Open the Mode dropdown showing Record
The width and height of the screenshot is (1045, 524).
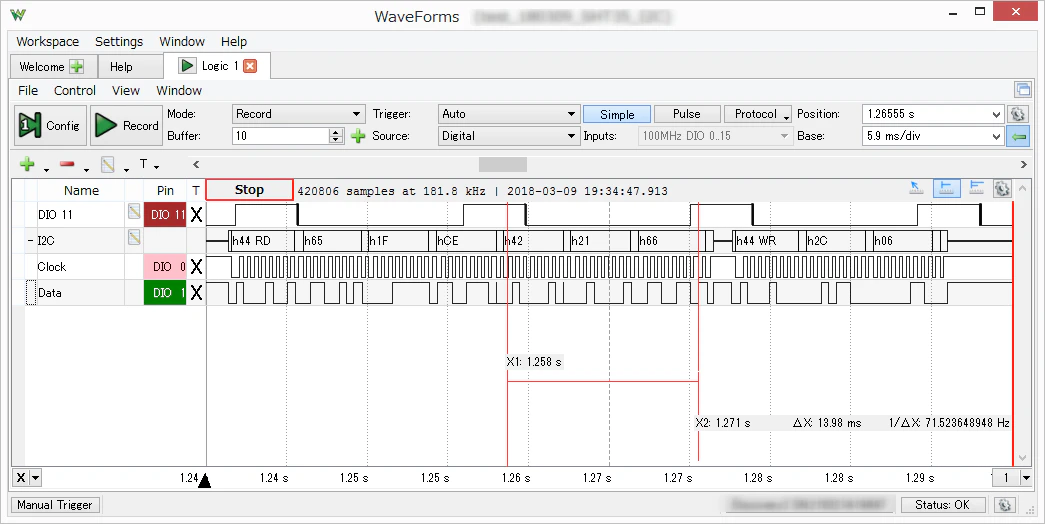[298, 114]
